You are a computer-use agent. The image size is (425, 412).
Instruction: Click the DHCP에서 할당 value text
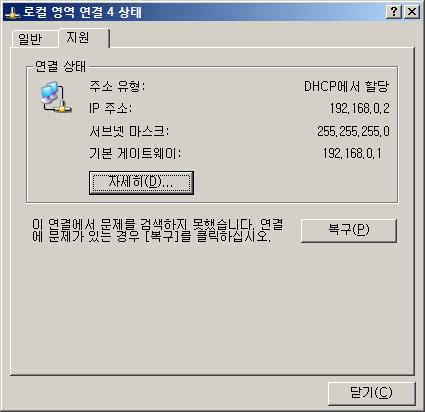coord(347,87)
